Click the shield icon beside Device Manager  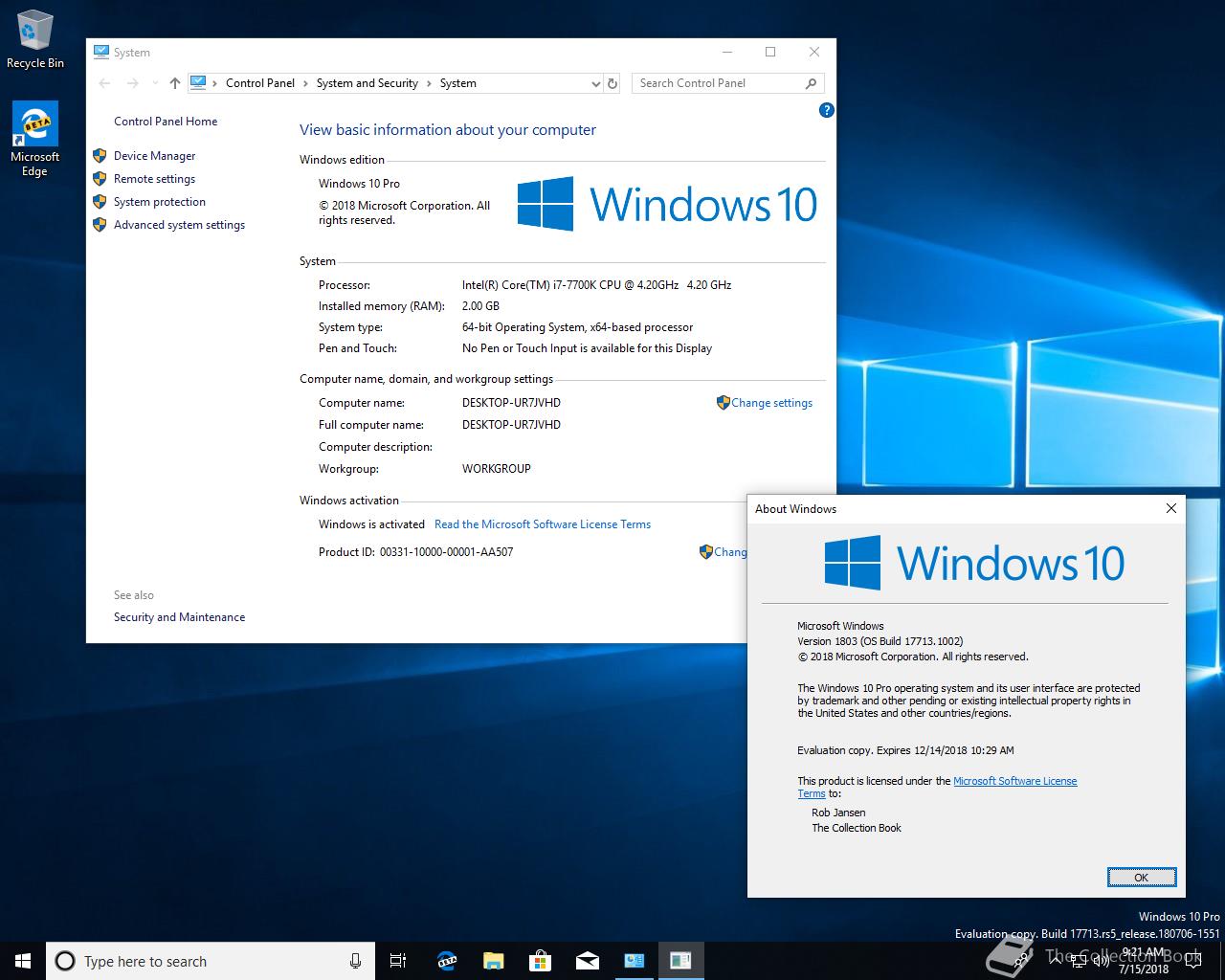pyautogui.click(x=99, y=155)
